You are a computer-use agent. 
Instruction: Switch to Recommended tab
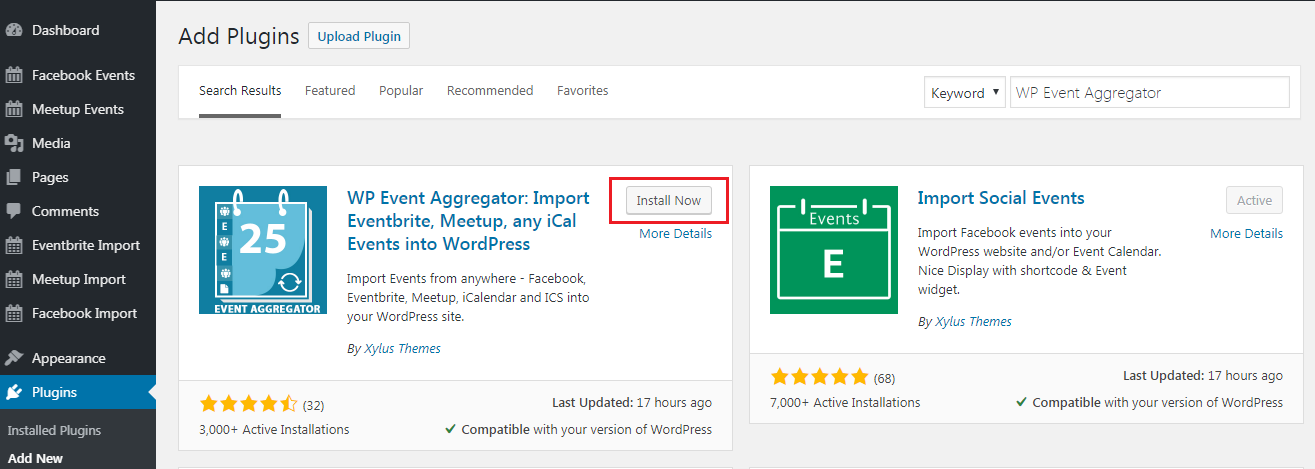490,91
